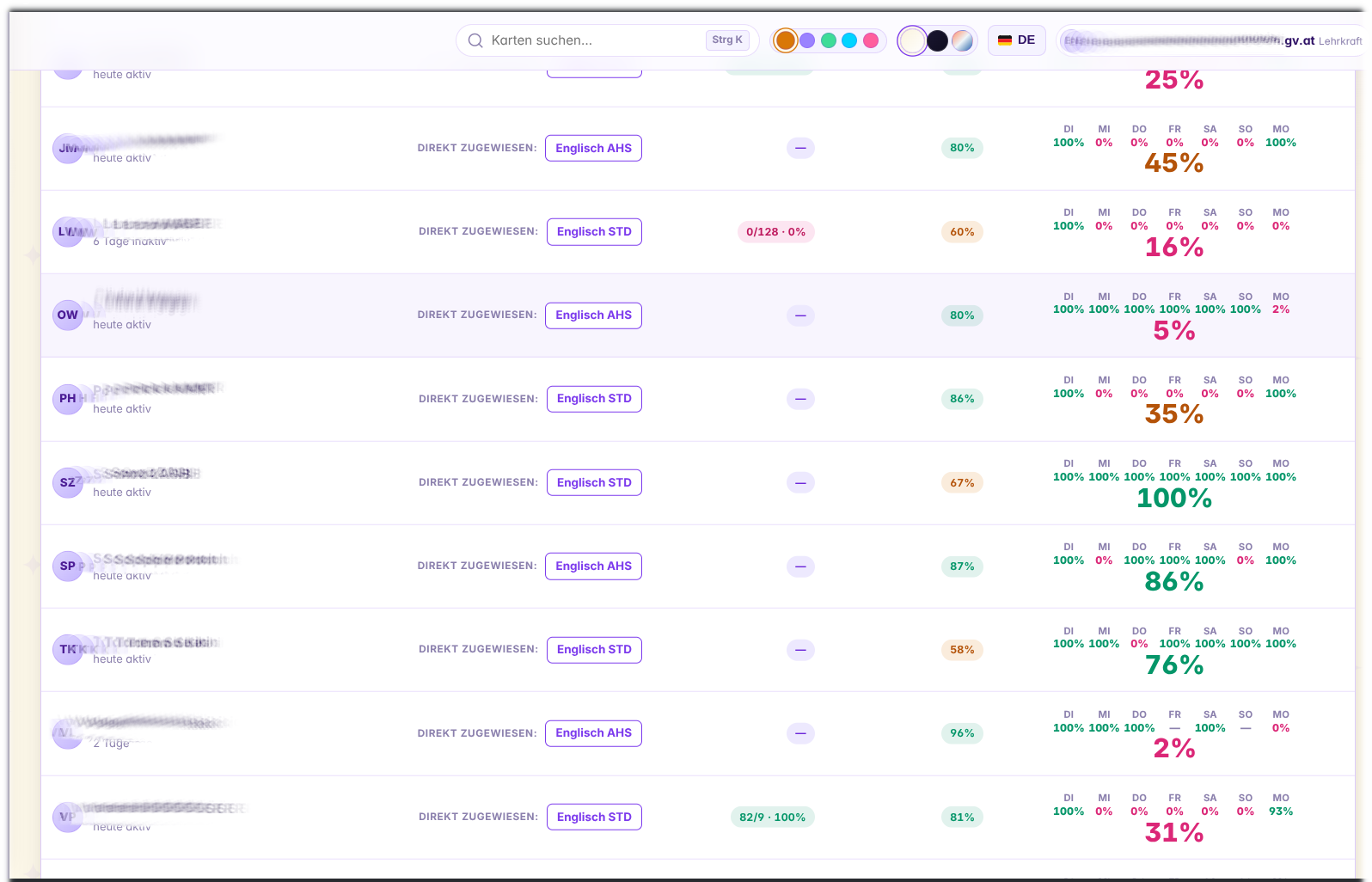Open Englisch STD in the LW row
This screenshot has width=1372, height=882.
coord(594,231)
